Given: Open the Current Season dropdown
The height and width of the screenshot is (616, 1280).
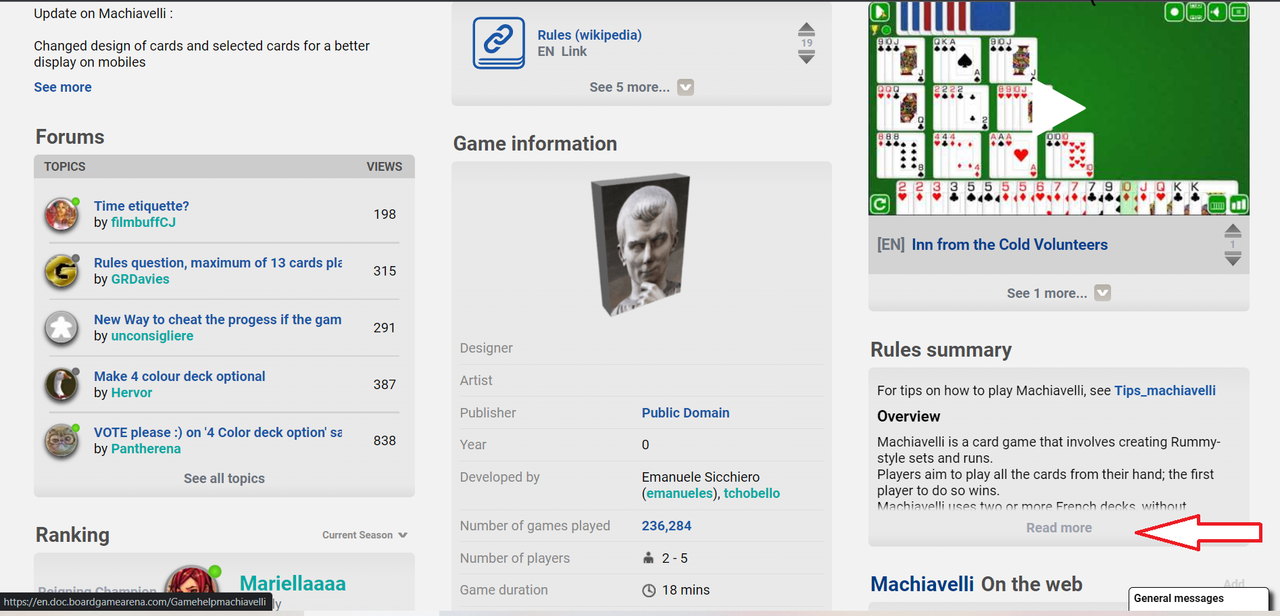Looking at the screenshot, I should (365, 535).
